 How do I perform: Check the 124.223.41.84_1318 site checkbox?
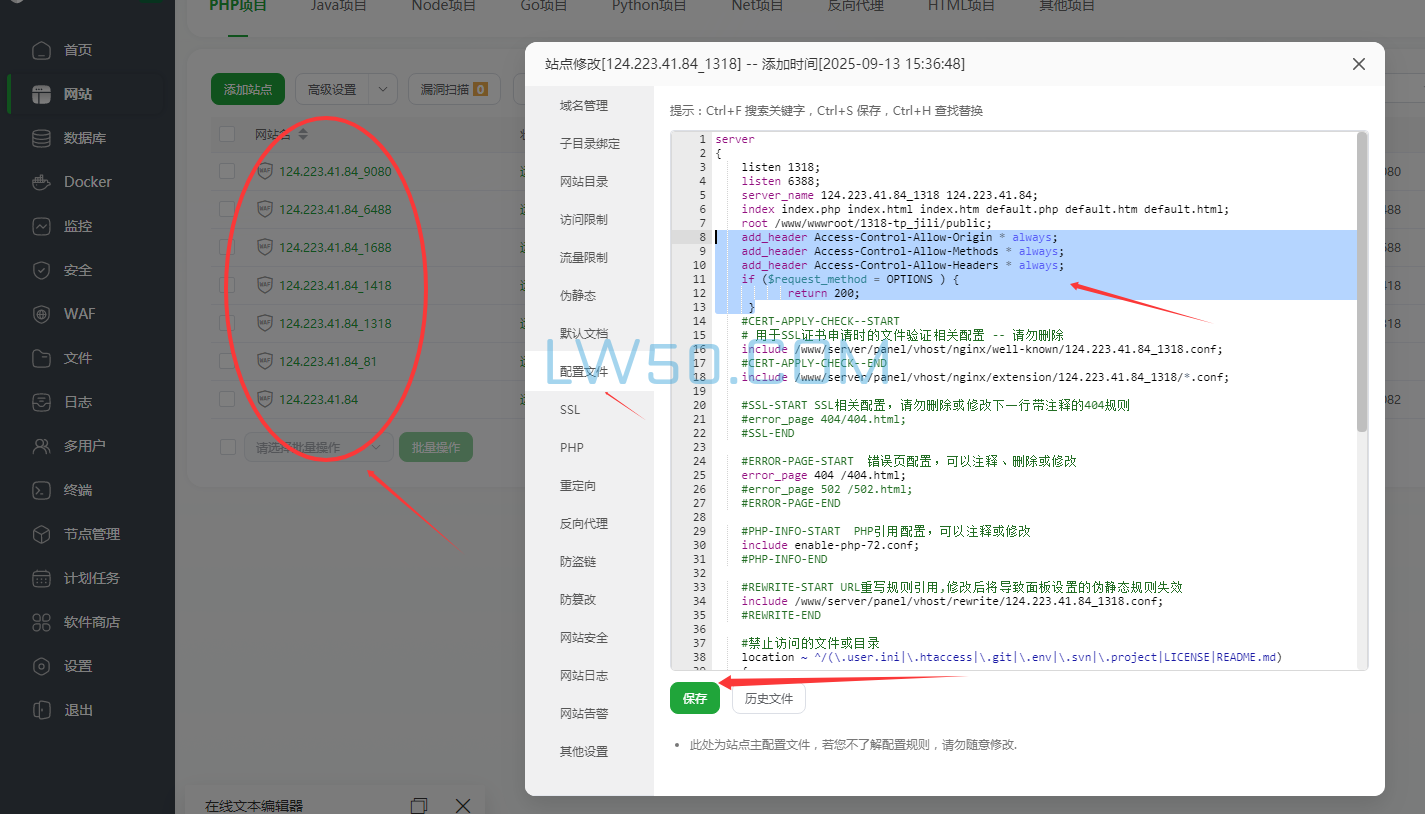tap(226, 323)
